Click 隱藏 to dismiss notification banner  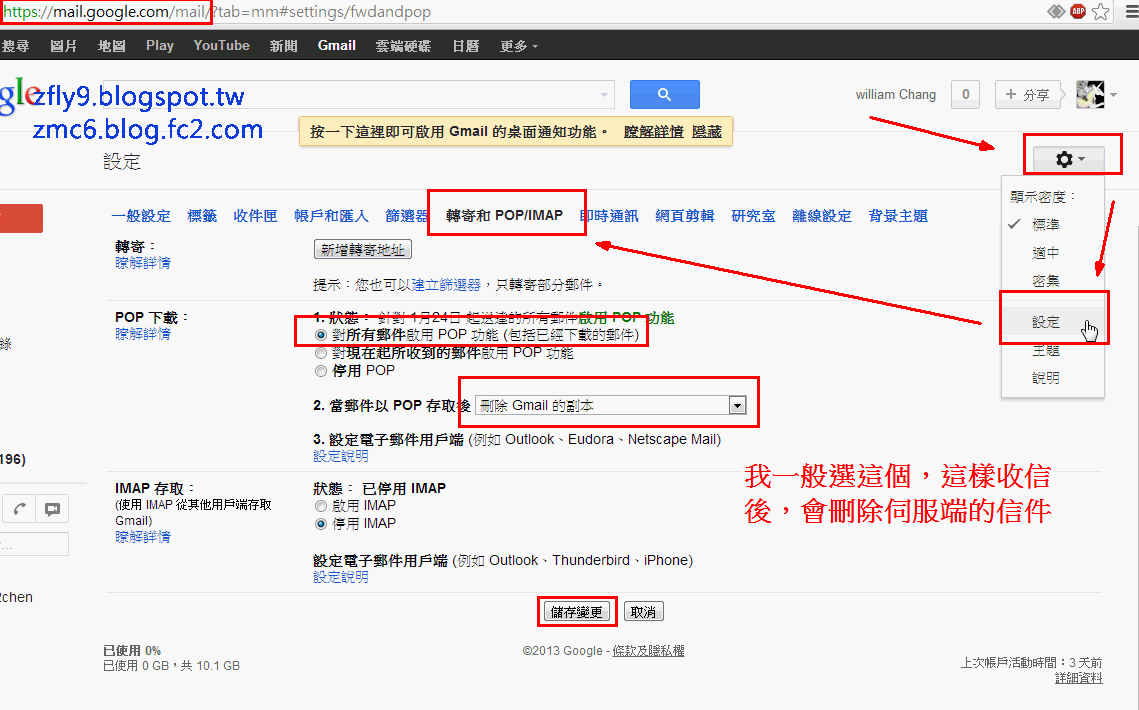[707, 132]
